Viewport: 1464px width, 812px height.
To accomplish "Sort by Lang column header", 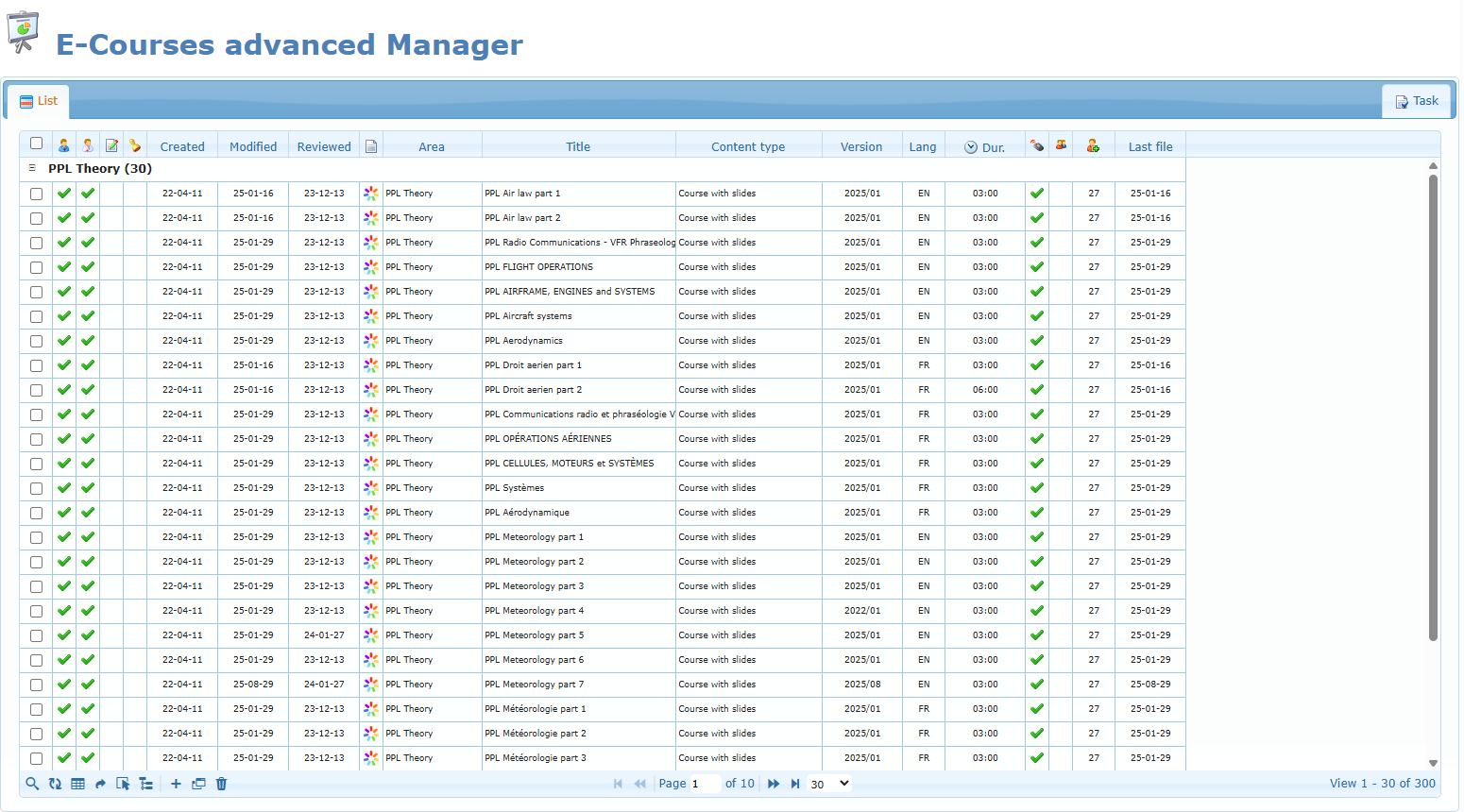I will 923,146.
